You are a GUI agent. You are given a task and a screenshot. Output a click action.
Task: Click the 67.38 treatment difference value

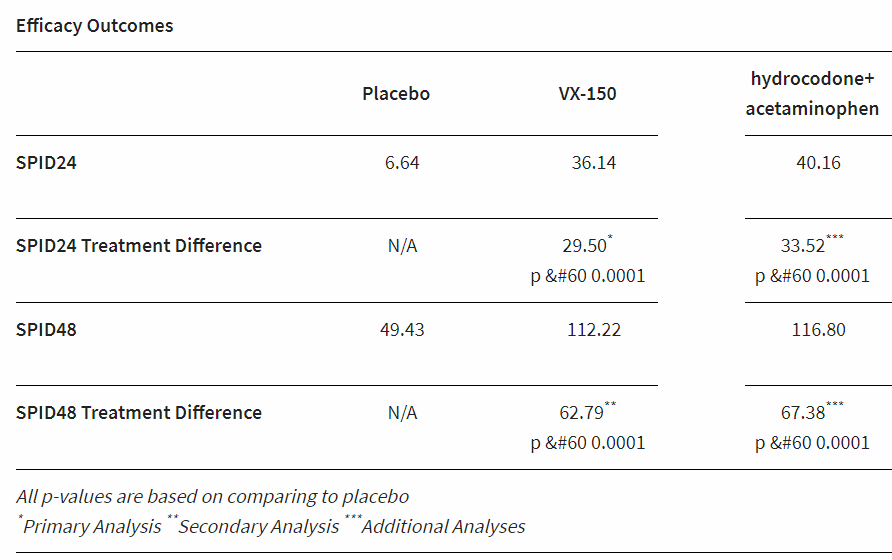(x=803, y=413)
